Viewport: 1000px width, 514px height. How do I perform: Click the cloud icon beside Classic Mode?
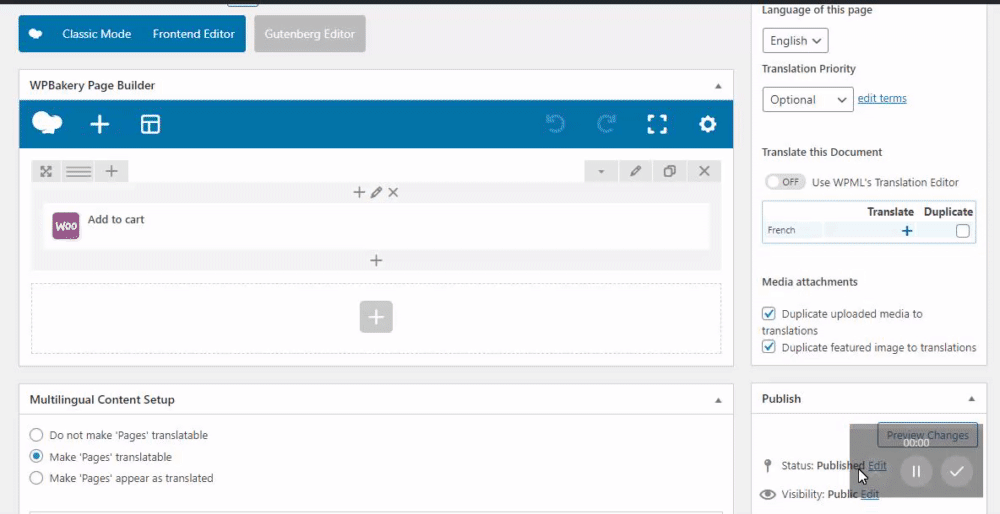click(36, 34)
